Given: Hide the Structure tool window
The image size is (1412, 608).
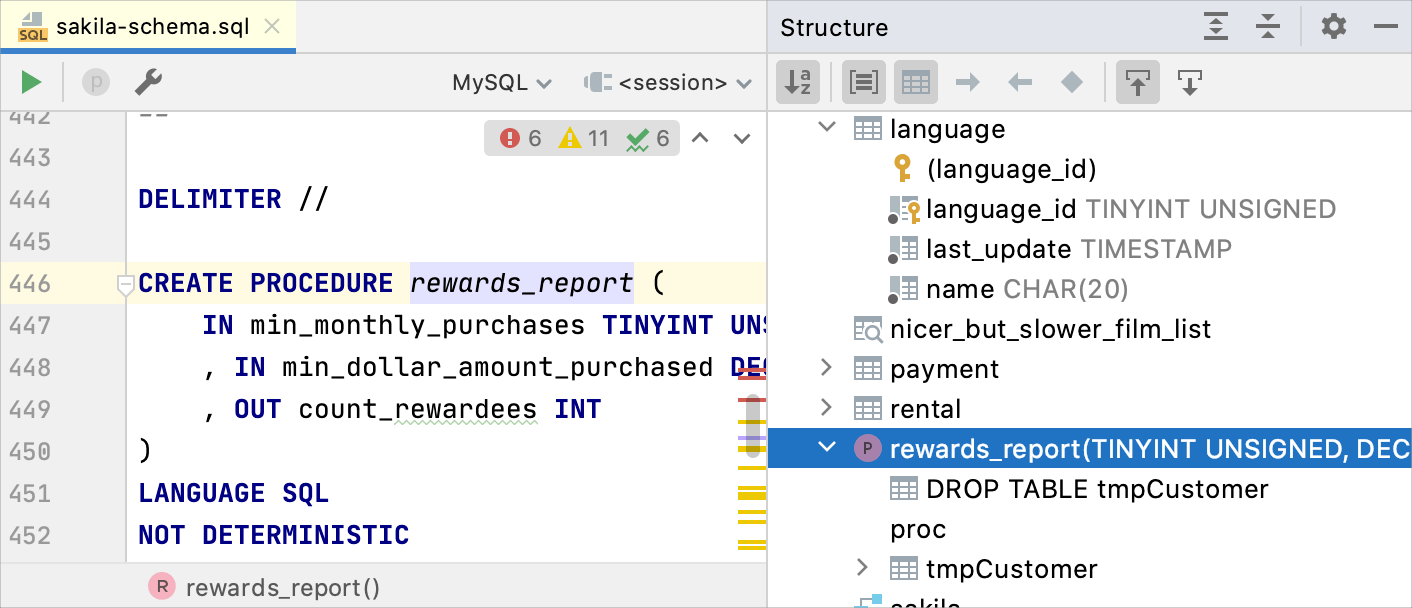Looking at the screenshot, I should tap(1385, 27).
